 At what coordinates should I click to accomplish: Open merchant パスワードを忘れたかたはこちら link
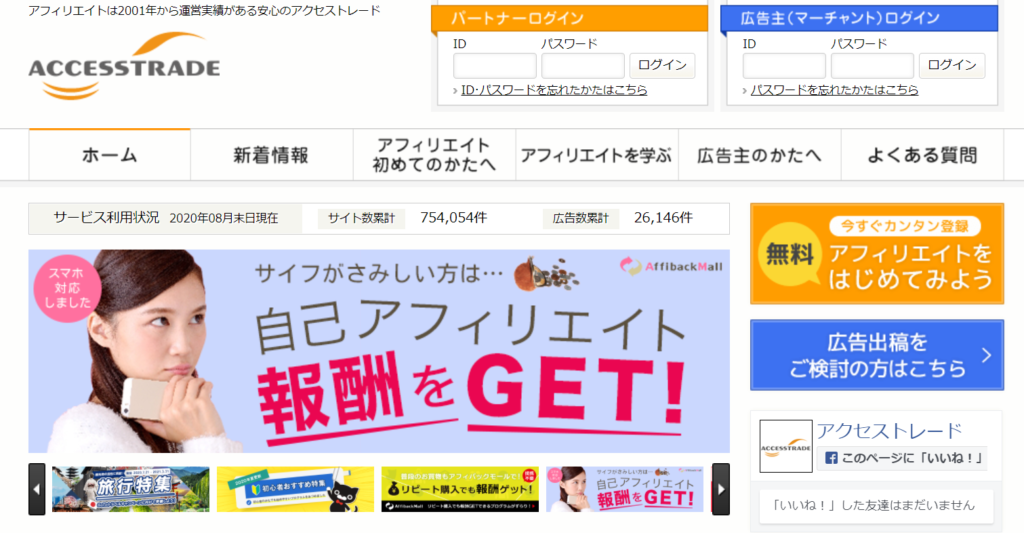click(834, 90)
